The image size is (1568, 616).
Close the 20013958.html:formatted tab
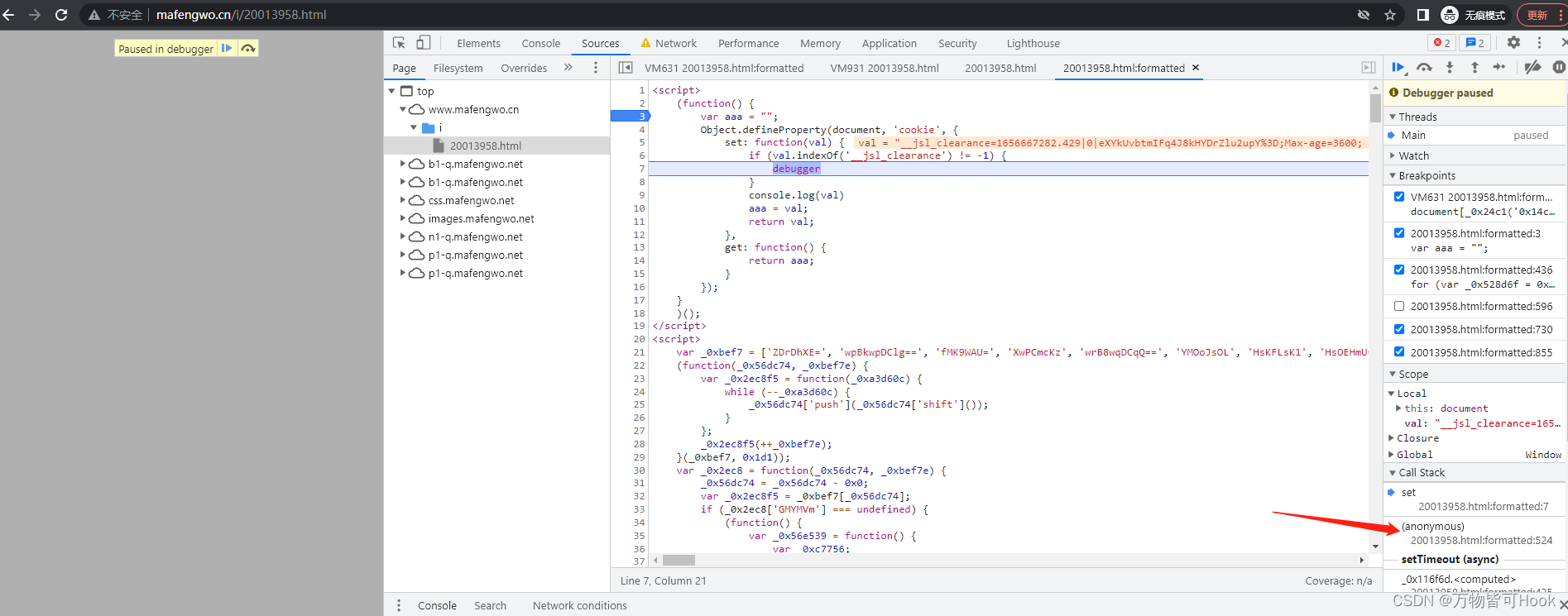(1196, 68)
